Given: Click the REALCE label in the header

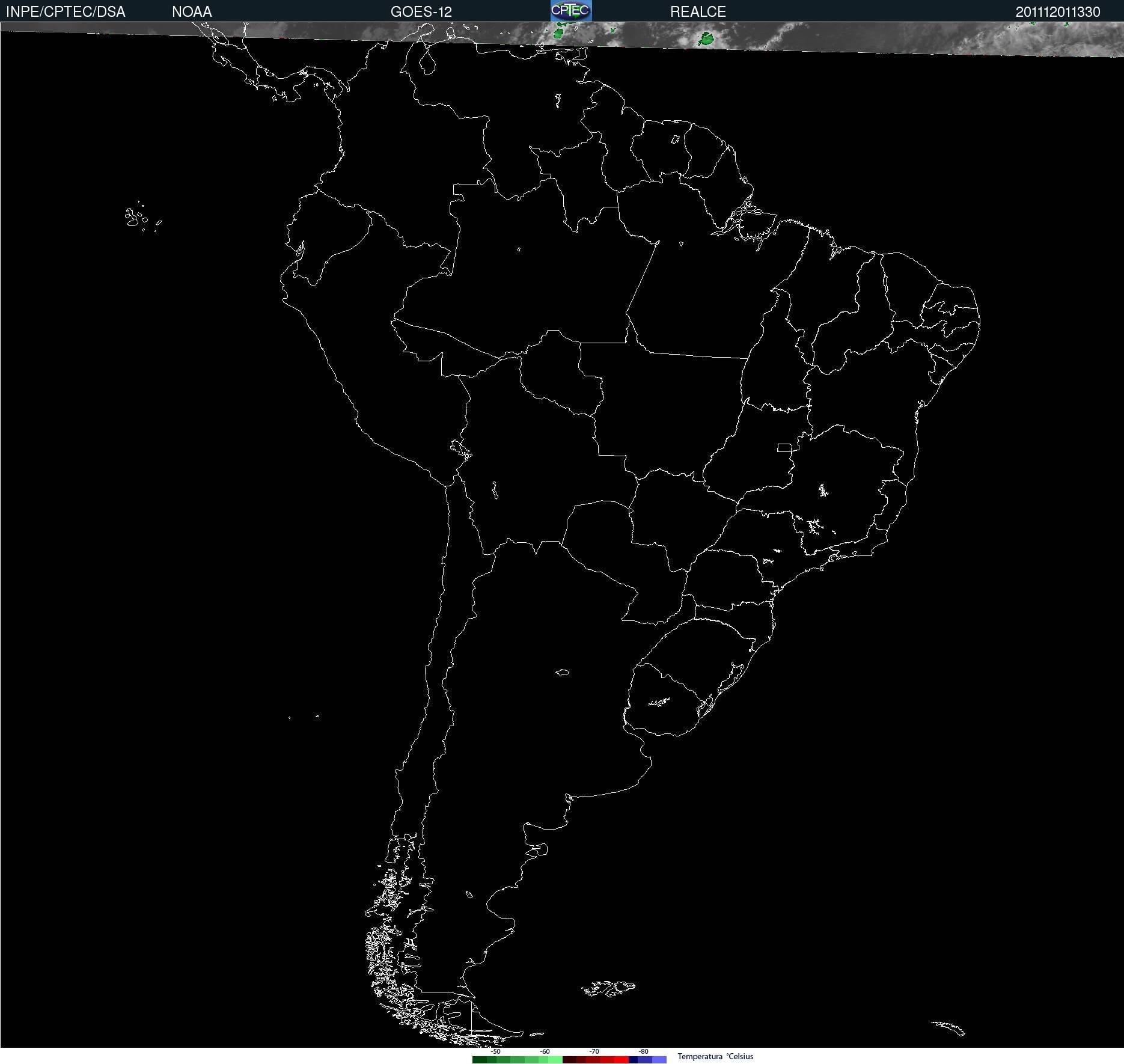Looking at the screenshot, I should coord(698,11).
